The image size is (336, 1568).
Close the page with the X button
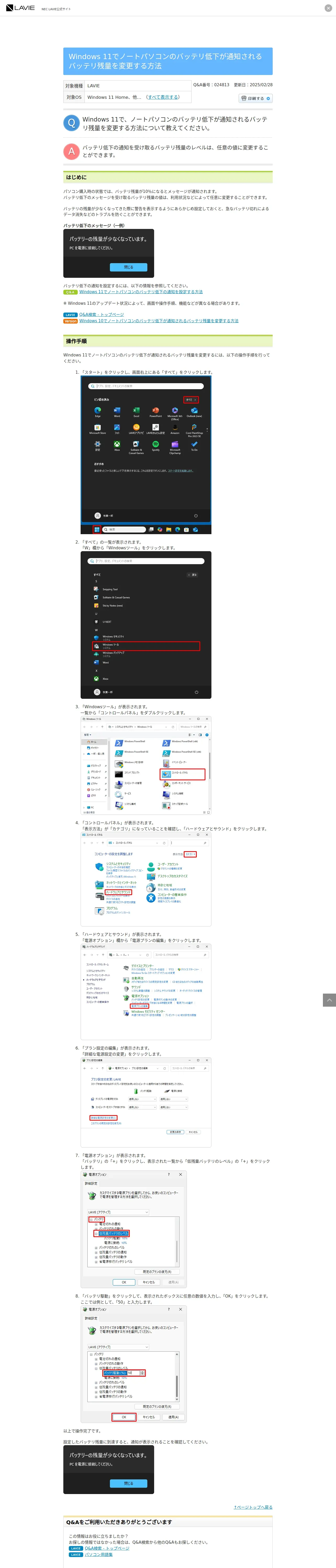(x=328, y=8)
